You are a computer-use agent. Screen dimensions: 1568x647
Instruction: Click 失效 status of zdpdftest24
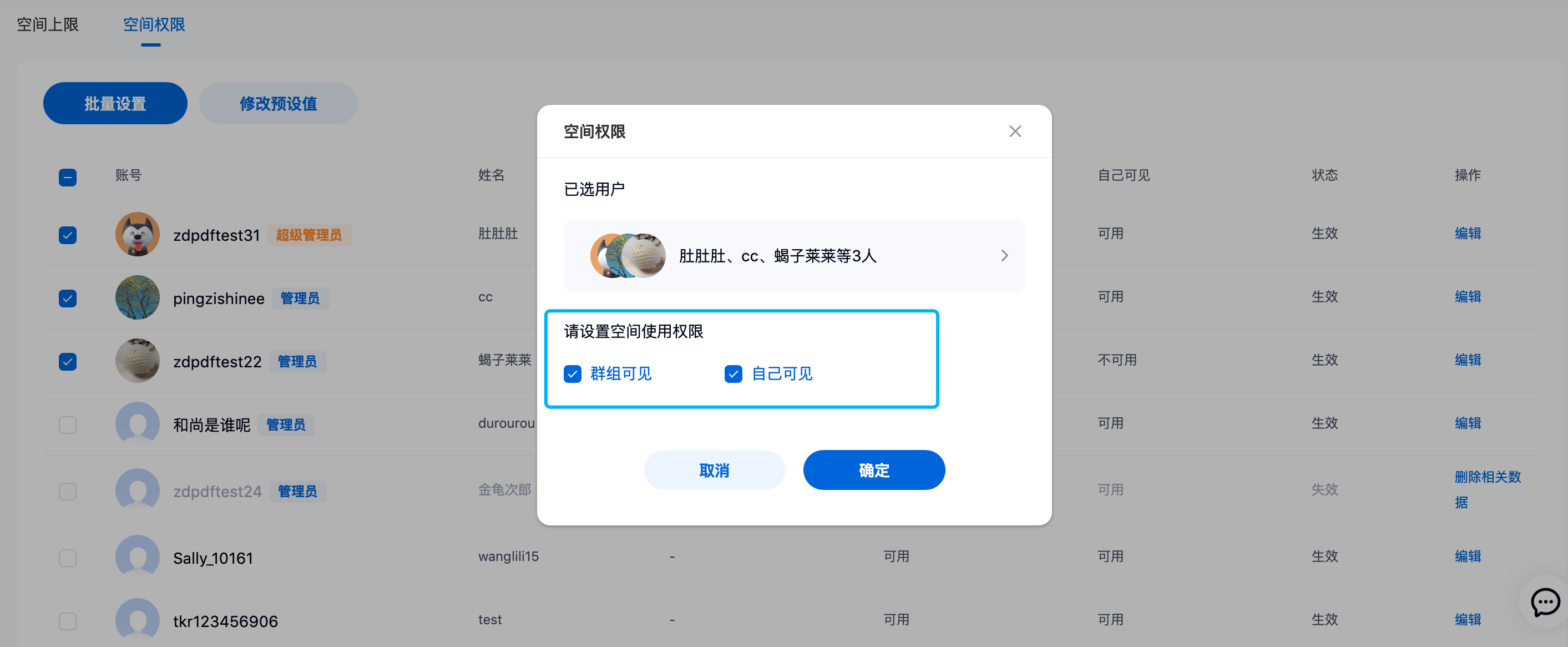1324,489
